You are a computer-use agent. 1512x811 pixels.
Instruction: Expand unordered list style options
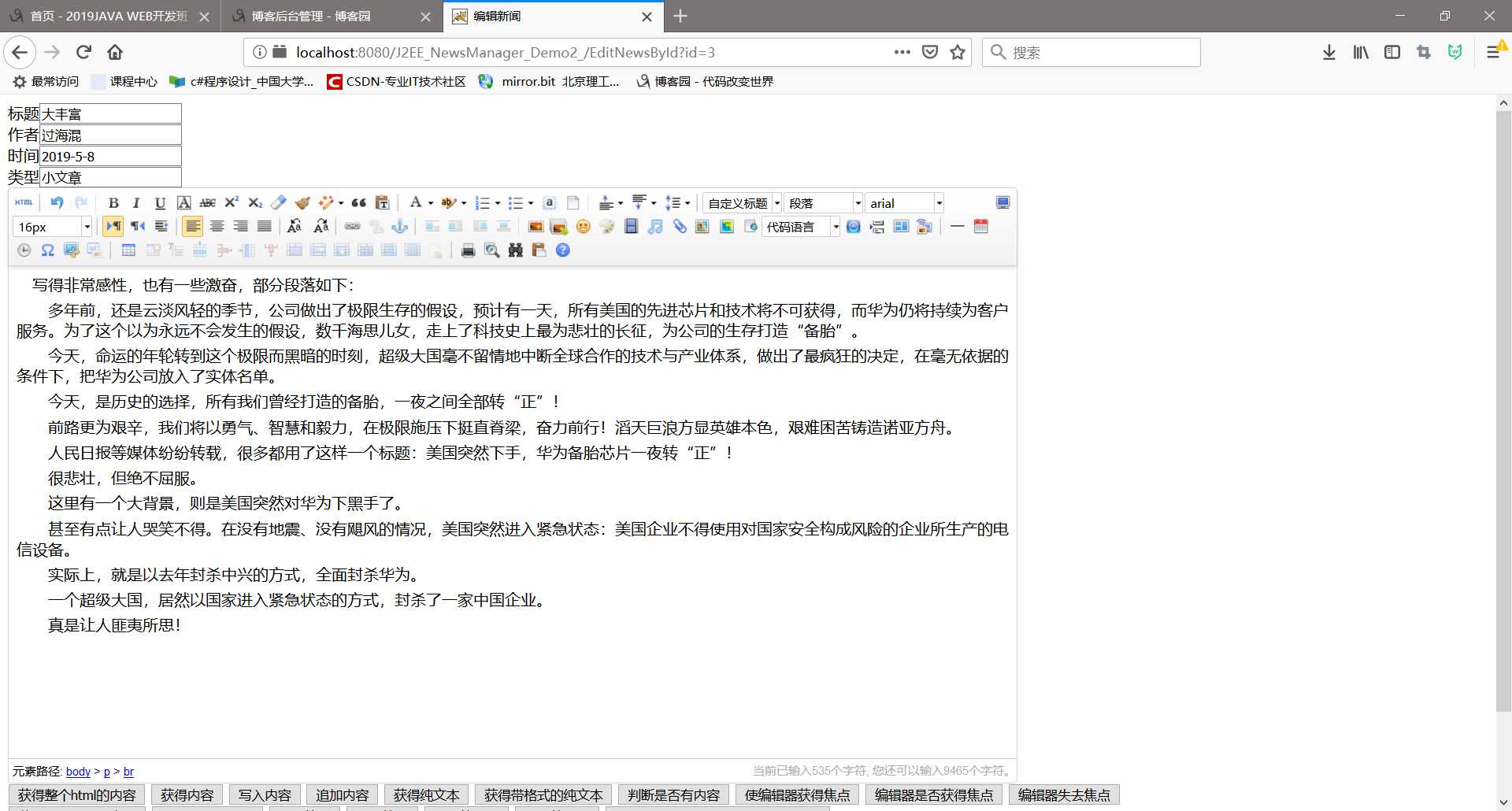pyautogui.click(x=530, y=203)
